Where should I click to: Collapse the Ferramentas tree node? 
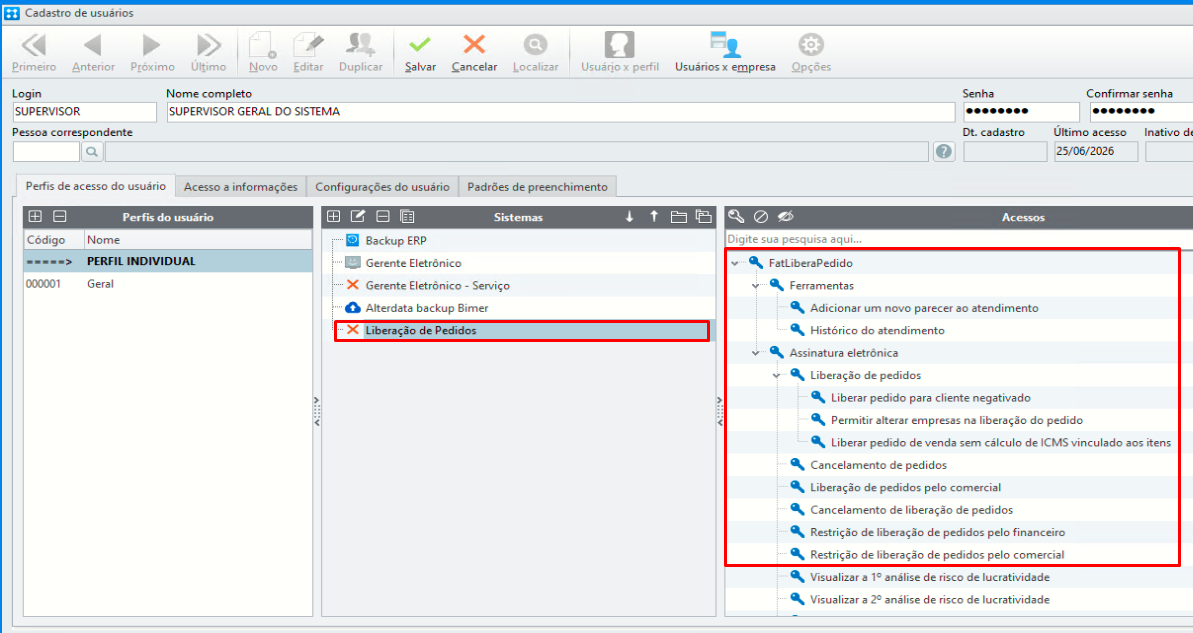756,286
